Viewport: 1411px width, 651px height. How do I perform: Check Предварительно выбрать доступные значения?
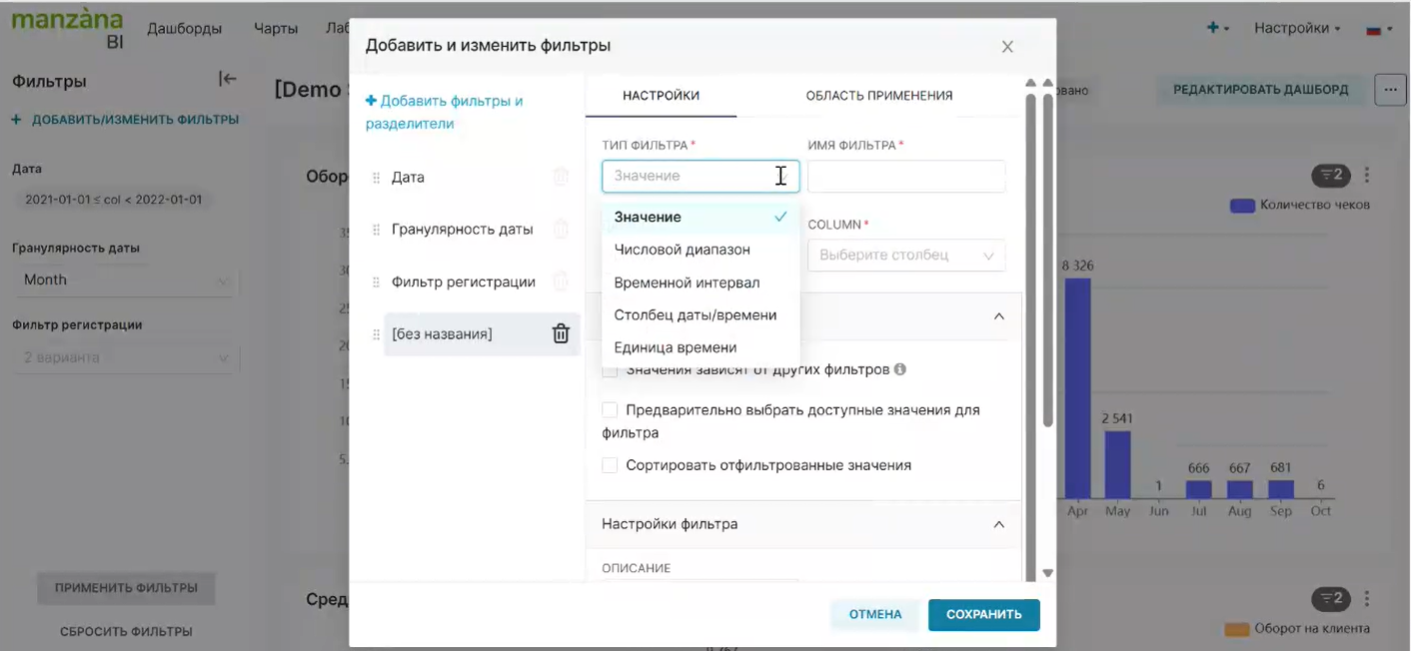(x=610, y=410)
